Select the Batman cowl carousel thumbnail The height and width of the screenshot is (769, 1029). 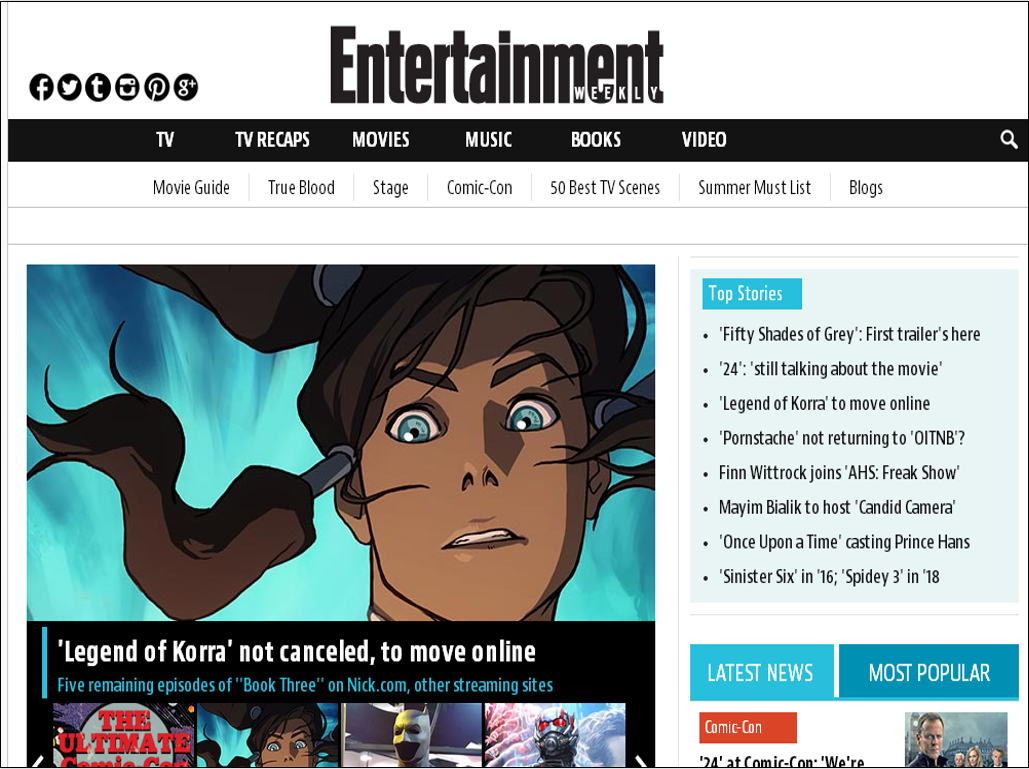411,735
